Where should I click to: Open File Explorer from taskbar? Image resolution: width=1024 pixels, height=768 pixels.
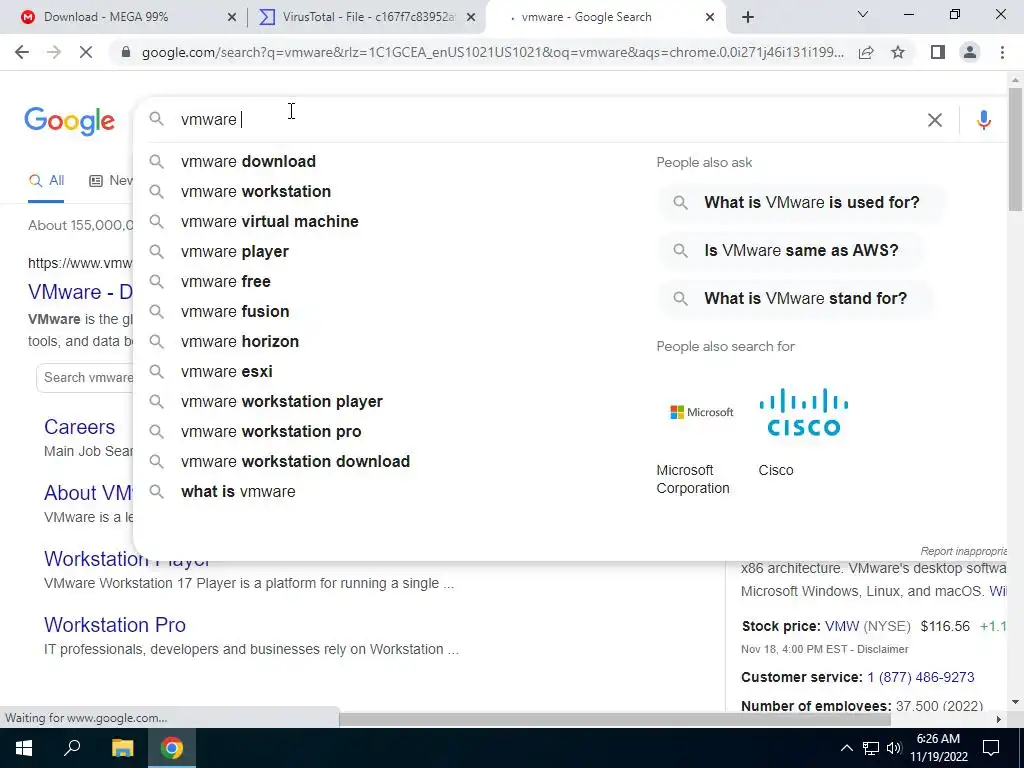point(122,748)
